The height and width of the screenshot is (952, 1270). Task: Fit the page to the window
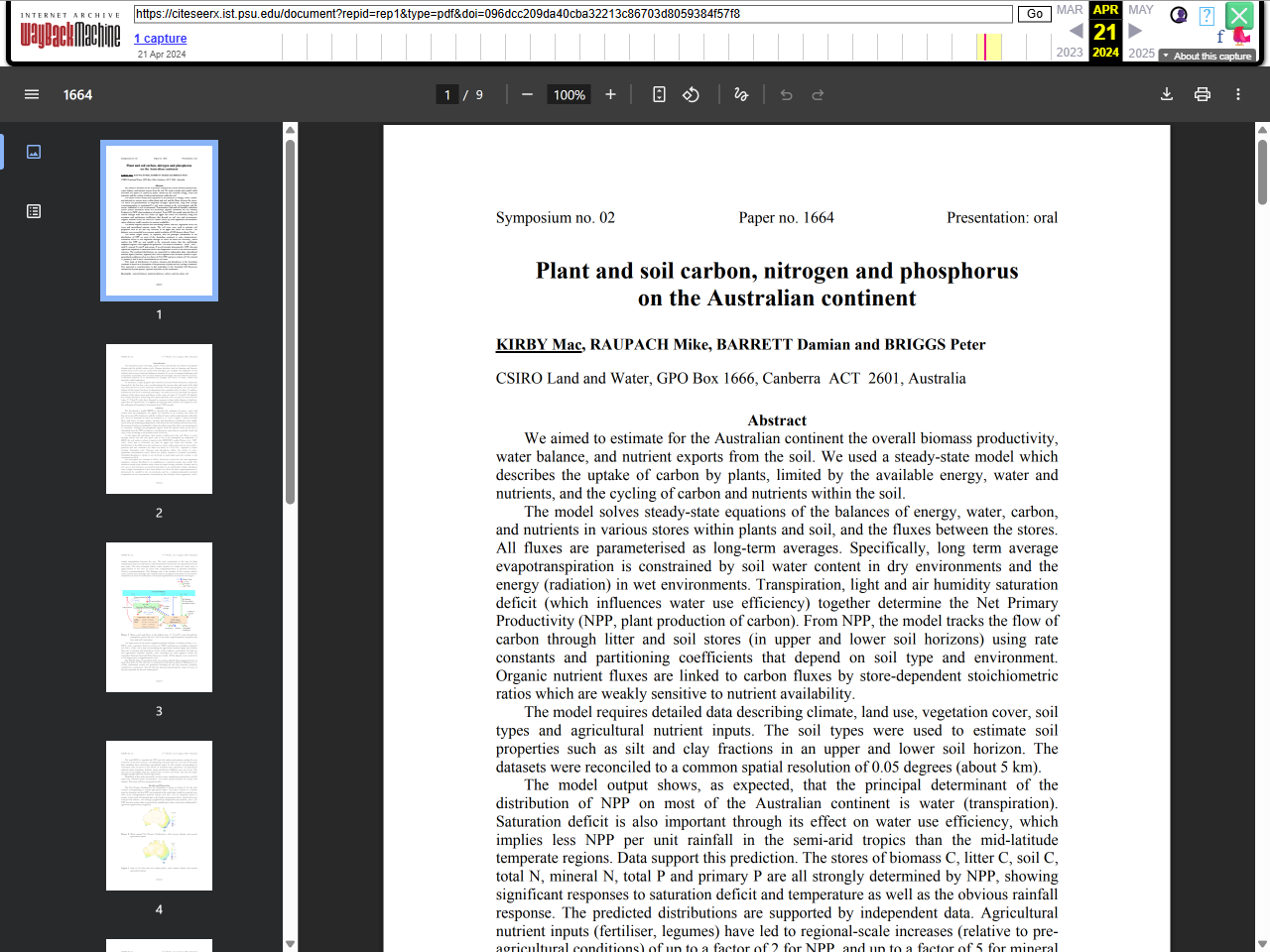click(658, 94)
